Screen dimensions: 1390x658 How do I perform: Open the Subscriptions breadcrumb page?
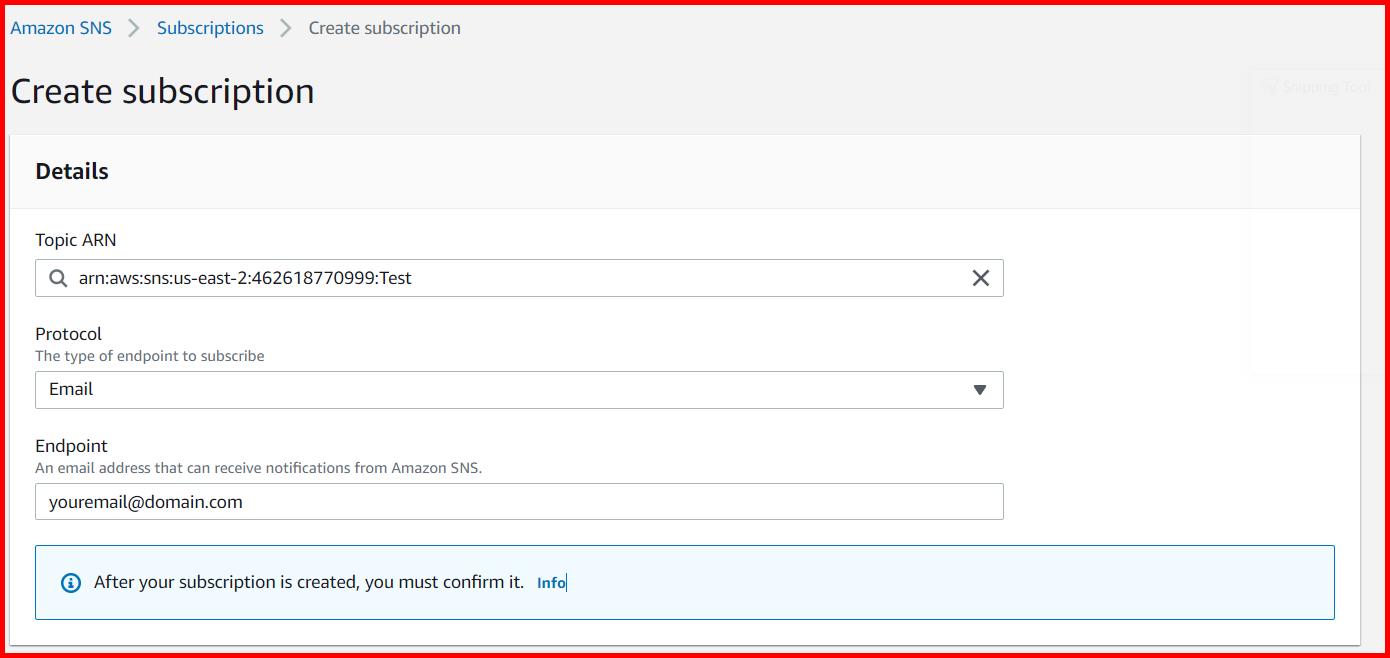[x=210, y=28]
